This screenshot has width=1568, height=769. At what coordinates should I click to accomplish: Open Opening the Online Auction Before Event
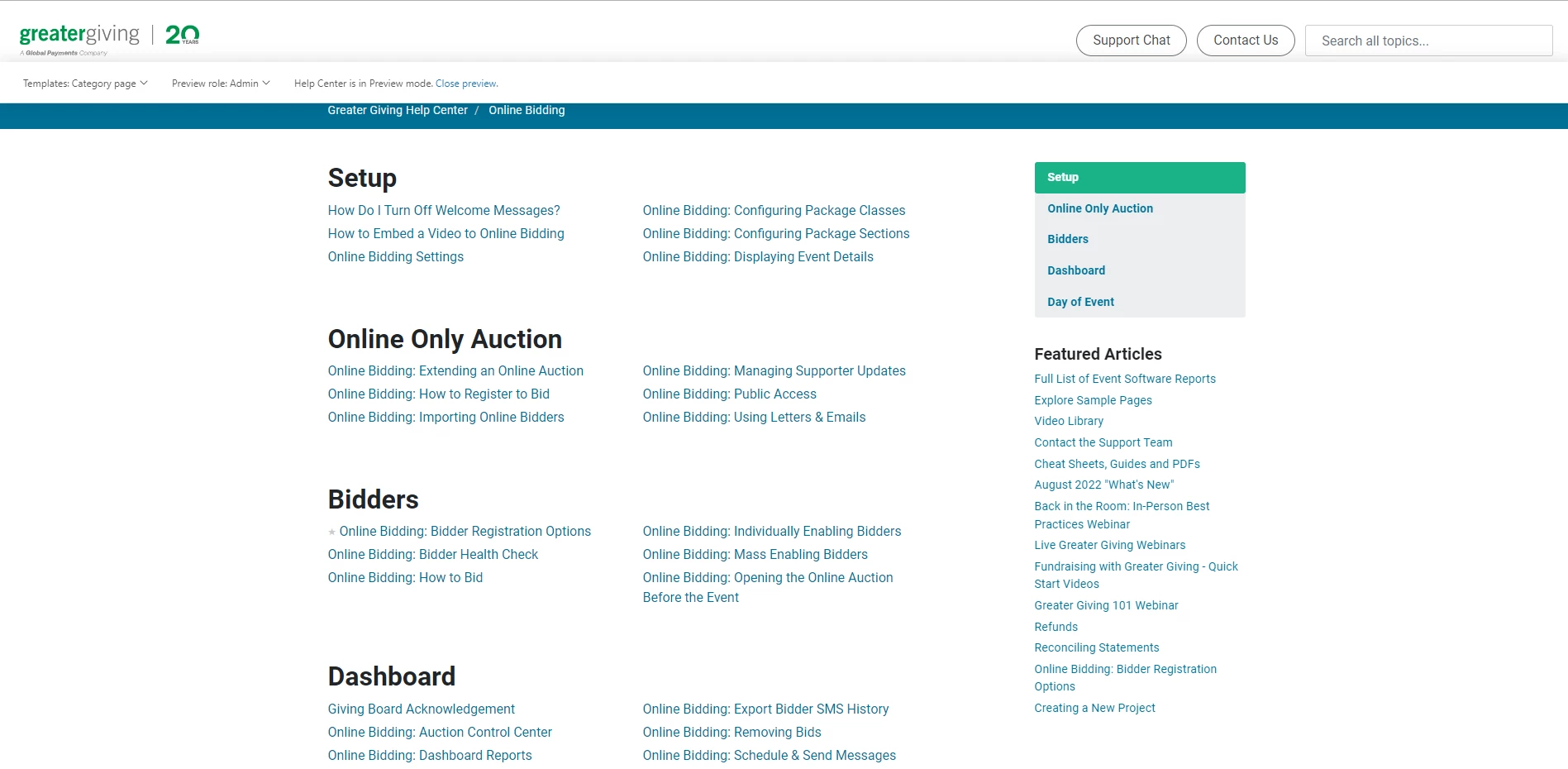pos(768,588)
